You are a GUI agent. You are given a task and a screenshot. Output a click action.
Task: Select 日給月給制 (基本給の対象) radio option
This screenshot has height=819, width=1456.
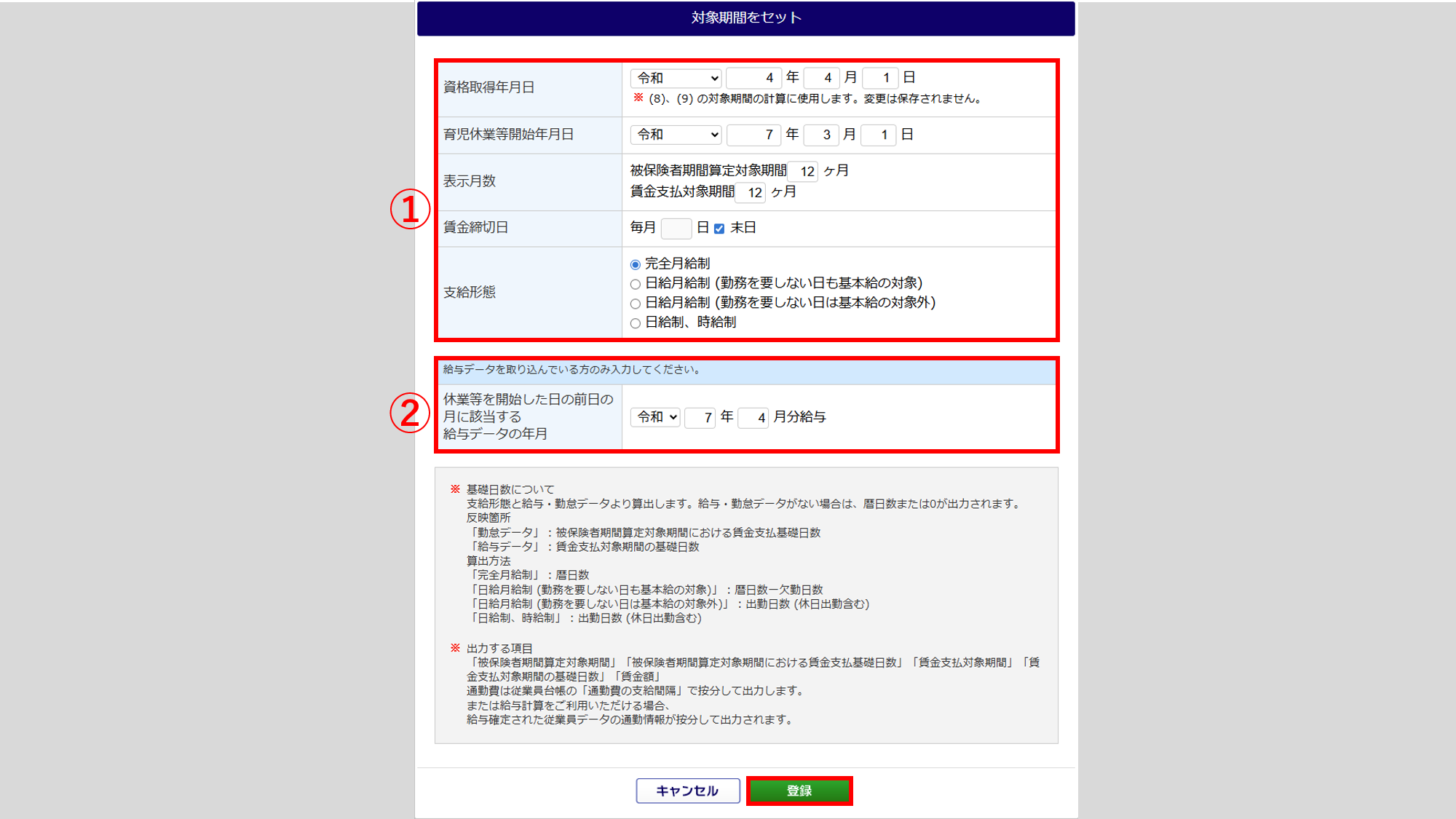[636, 284]
